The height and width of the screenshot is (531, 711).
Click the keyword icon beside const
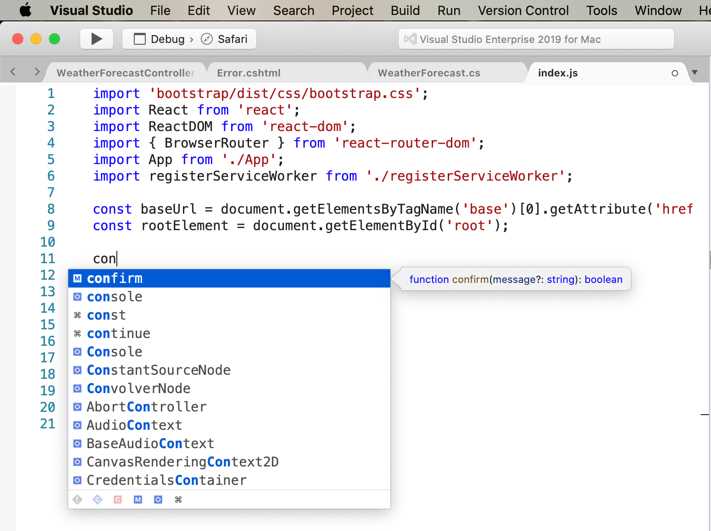(x=78, y=315)
